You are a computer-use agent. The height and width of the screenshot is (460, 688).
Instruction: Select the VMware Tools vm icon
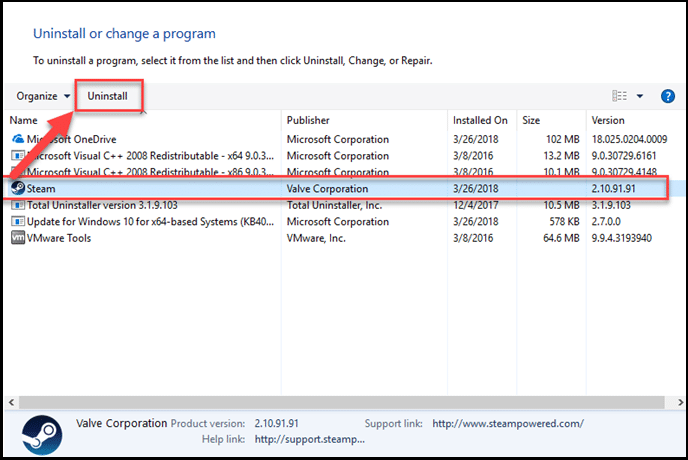click(x=18, y=238)
